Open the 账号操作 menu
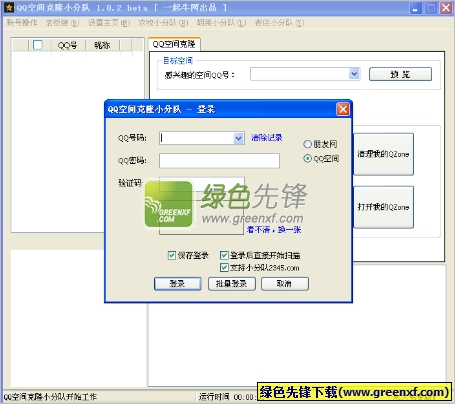This screenshot has width=455, height=404. point(22,22)
